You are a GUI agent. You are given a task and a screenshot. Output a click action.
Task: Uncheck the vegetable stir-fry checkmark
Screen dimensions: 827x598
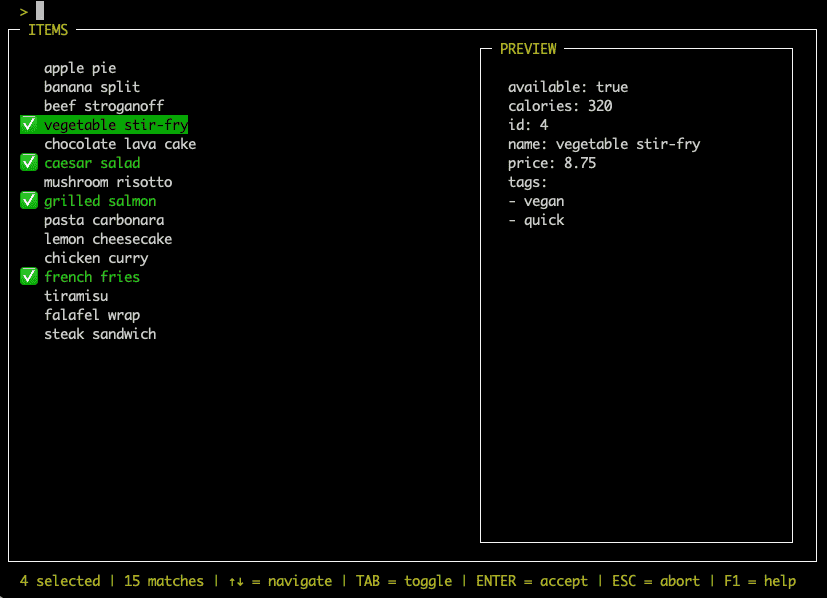tap(29, 125)
